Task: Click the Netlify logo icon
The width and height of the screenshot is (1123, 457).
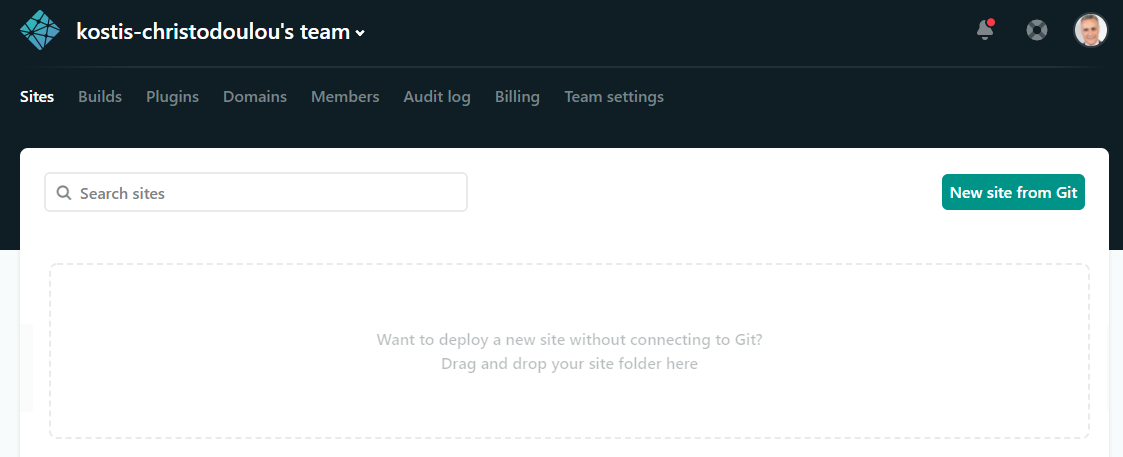Action: [x=40, y=30]
